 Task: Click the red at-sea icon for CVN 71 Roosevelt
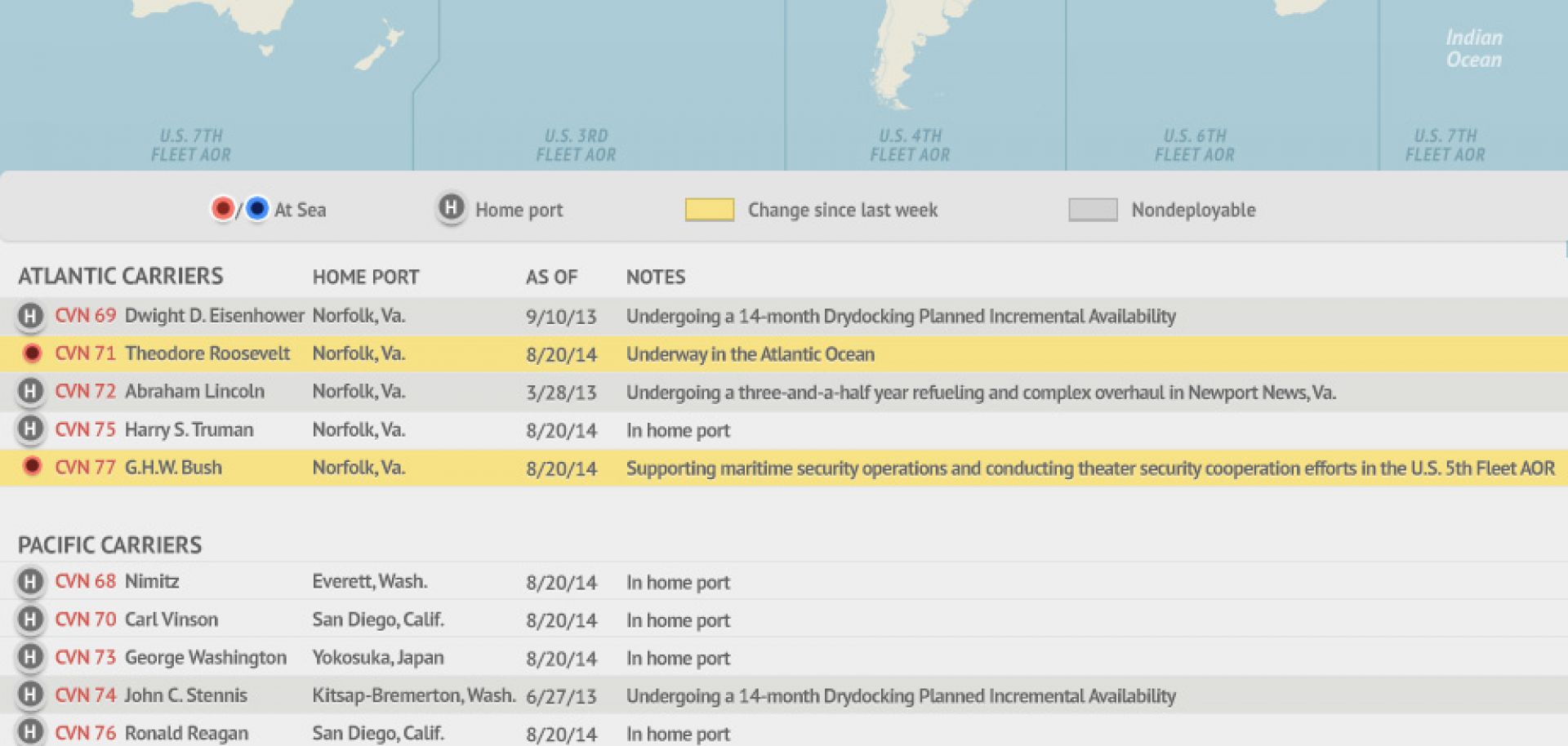pyautogui.click(x=32, y=353)
